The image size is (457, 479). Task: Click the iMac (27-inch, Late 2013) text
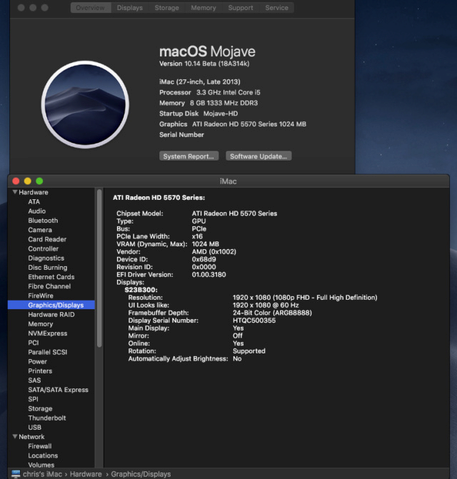[x=200, y=82]
